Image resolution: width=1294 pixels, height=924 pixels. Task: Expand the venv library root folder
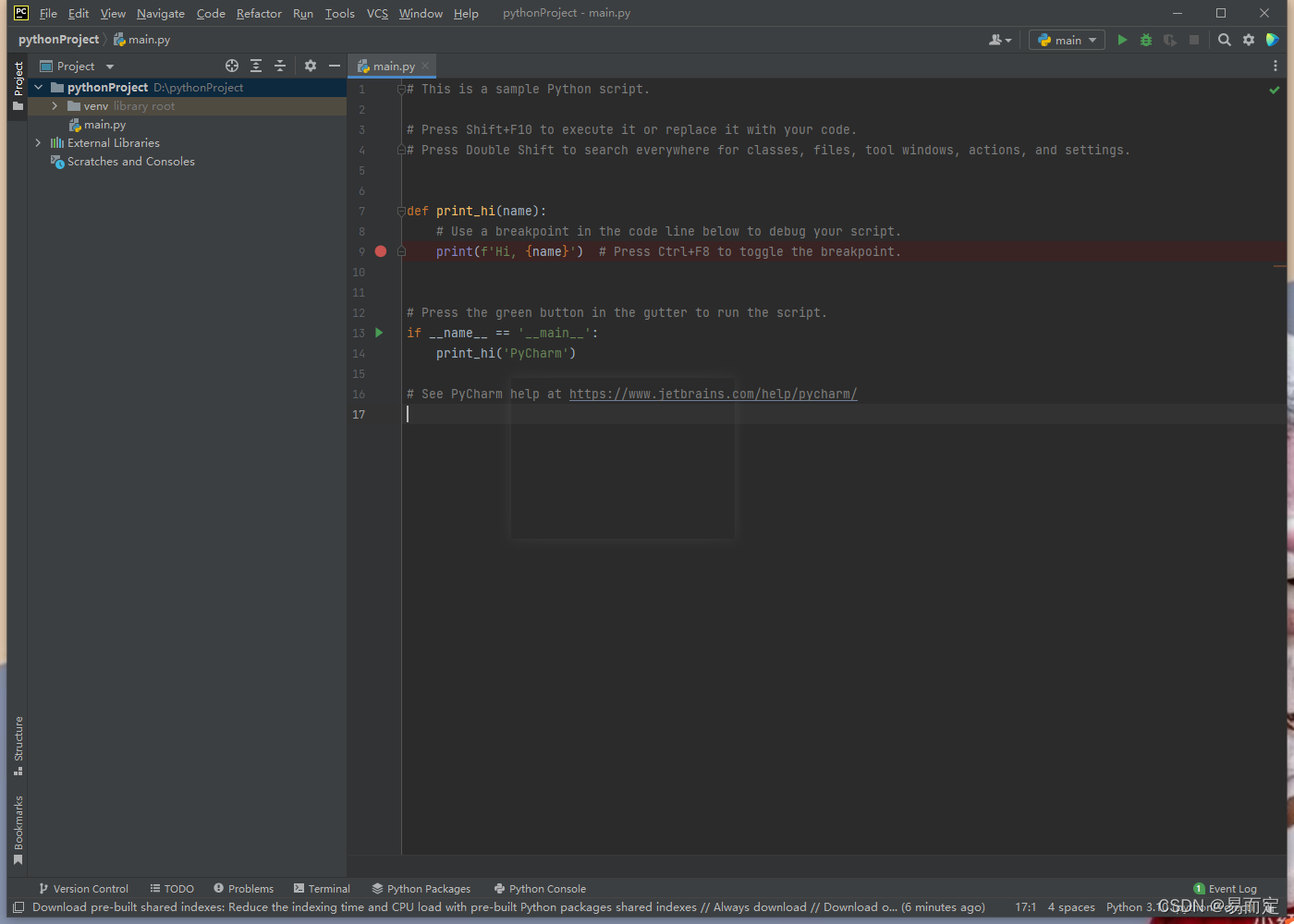click(x=55, y=105)
